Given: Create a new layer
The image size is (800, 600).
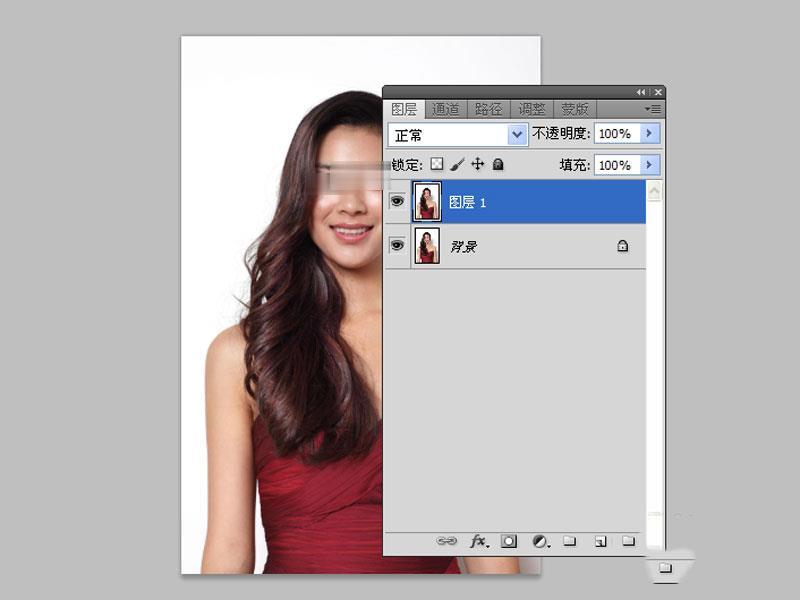Looking at the screenshot, I should (x=601, y=541).
